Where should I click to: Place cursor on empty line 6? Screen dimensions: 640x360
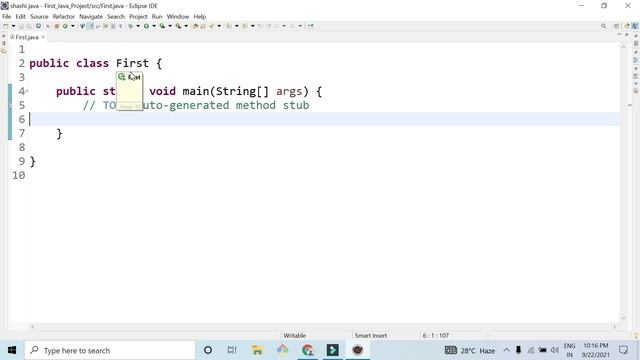(324, 119)
